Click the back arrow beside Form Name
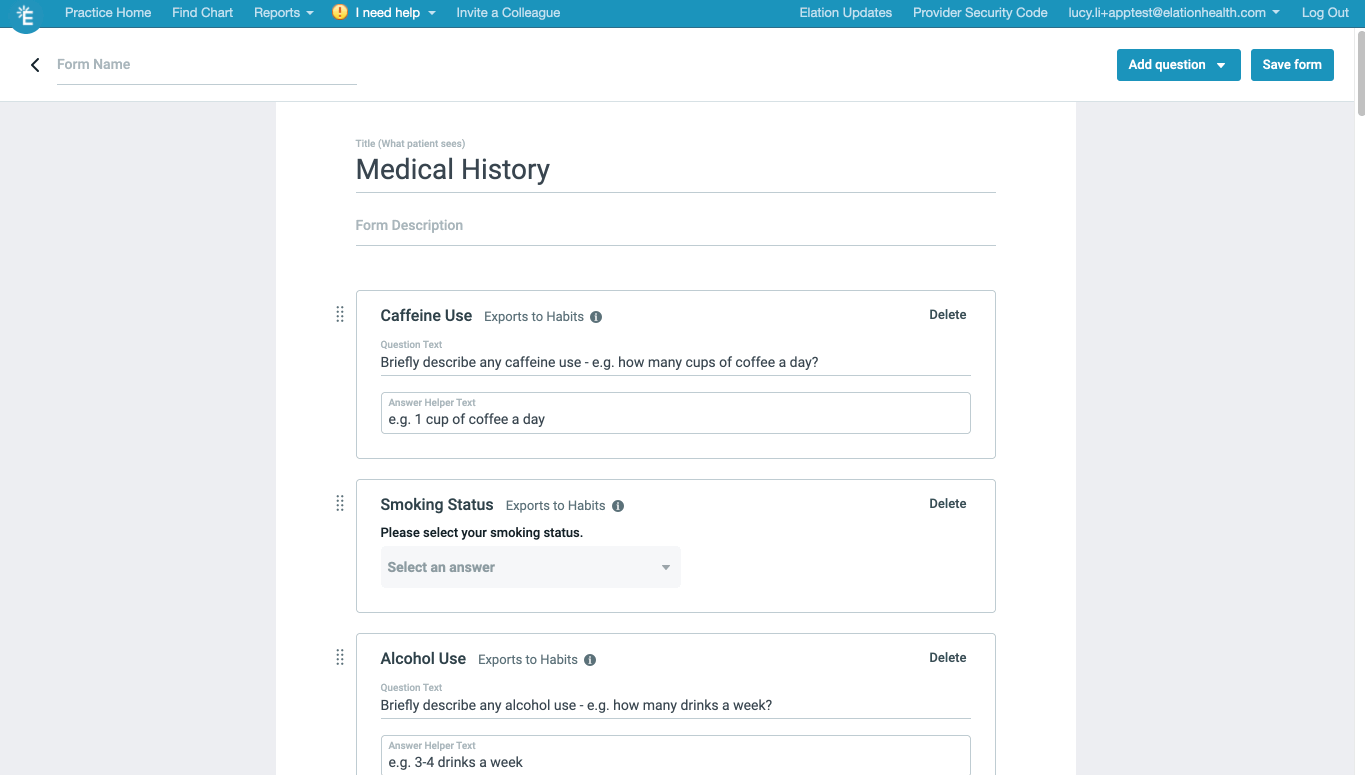Screen dimensions: 1365x775 [x=35, y=64]
